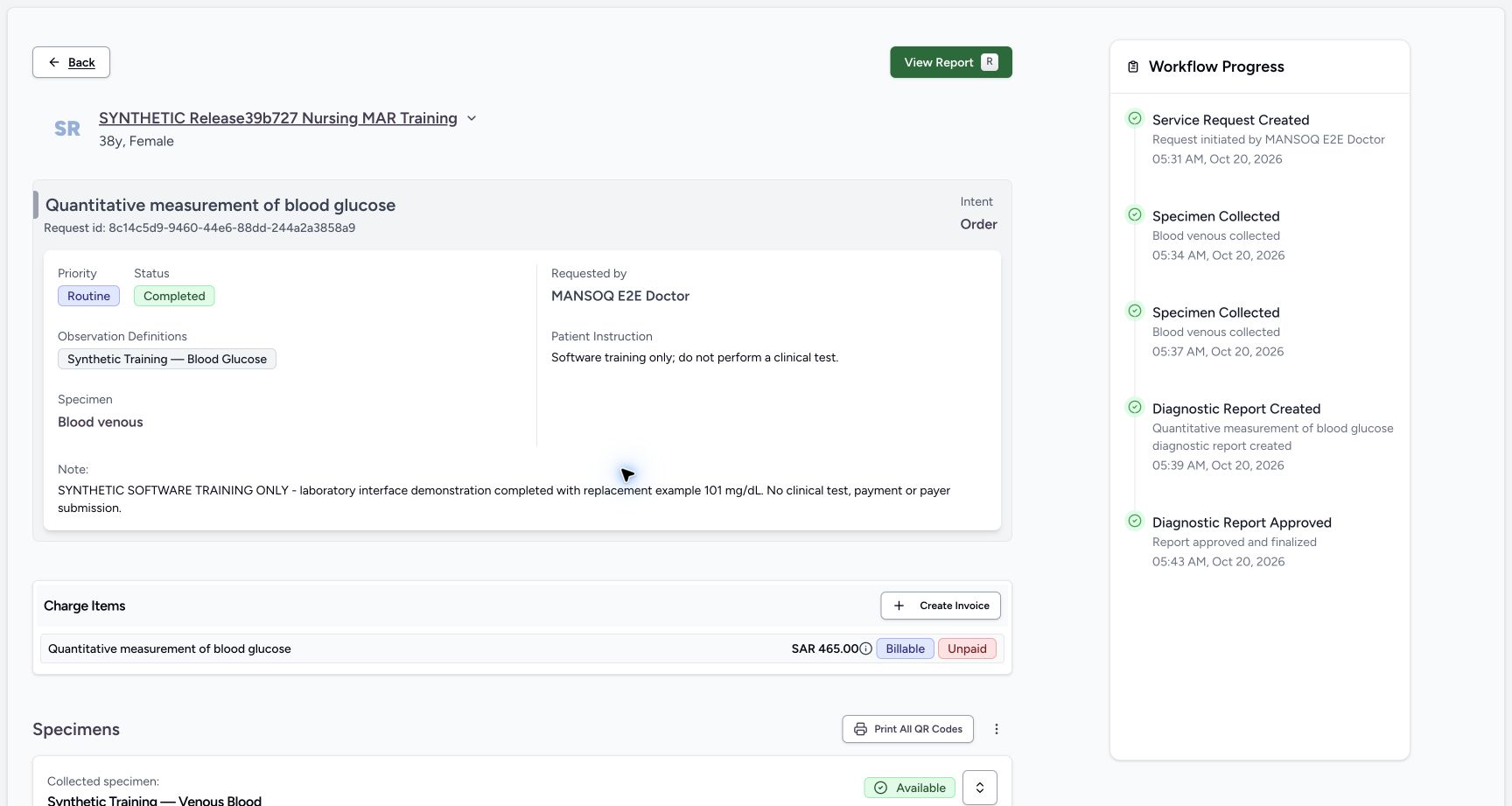
Task: Go back using the Back button
Action: click(71, 62)
